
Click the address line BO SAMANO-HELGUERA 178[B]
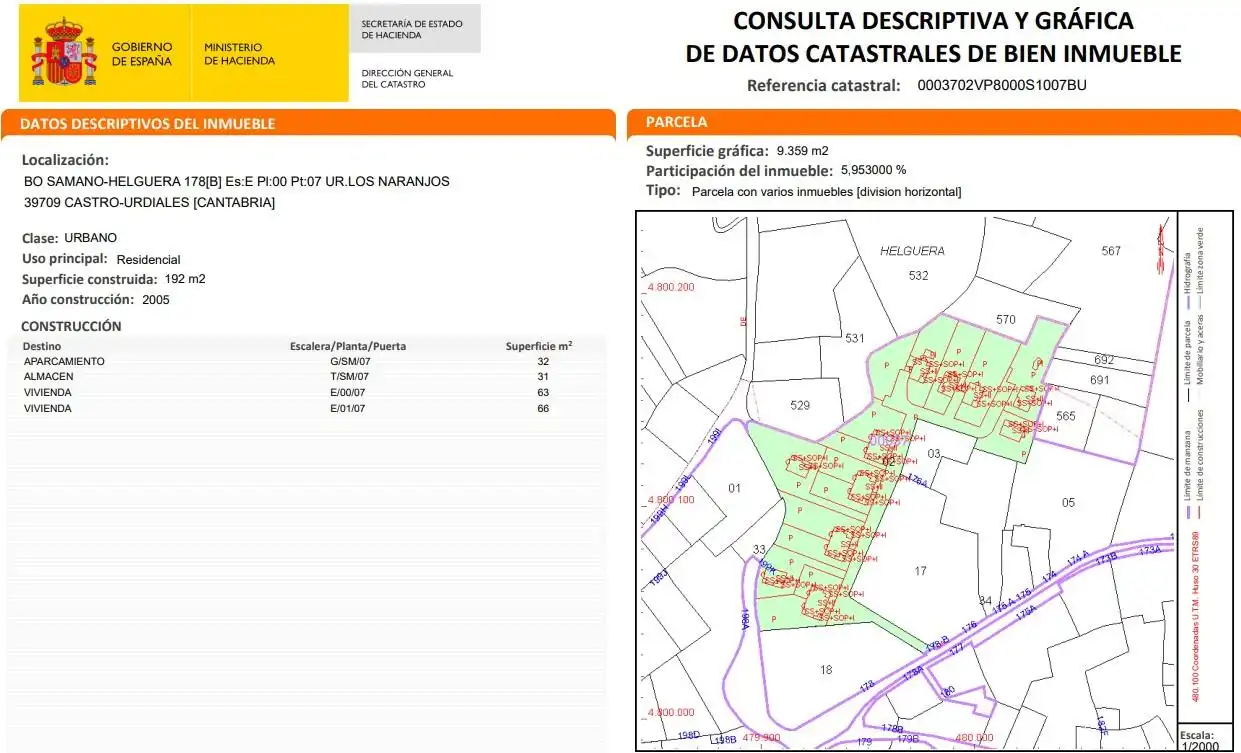[x=236, y=181]
